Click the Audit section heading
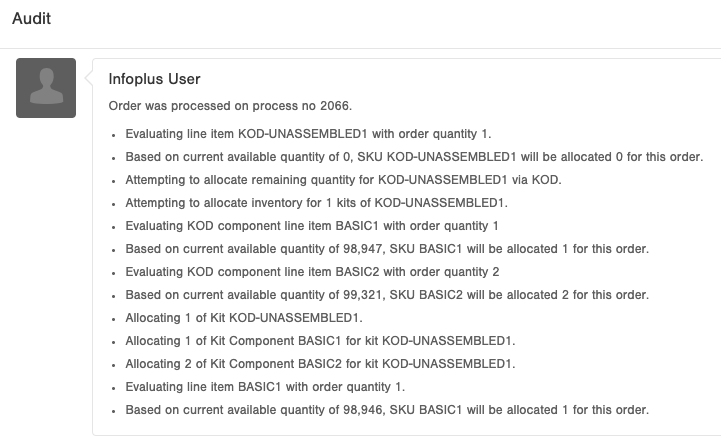Screen dimensions: 721x443 click(x=31, y=18)
